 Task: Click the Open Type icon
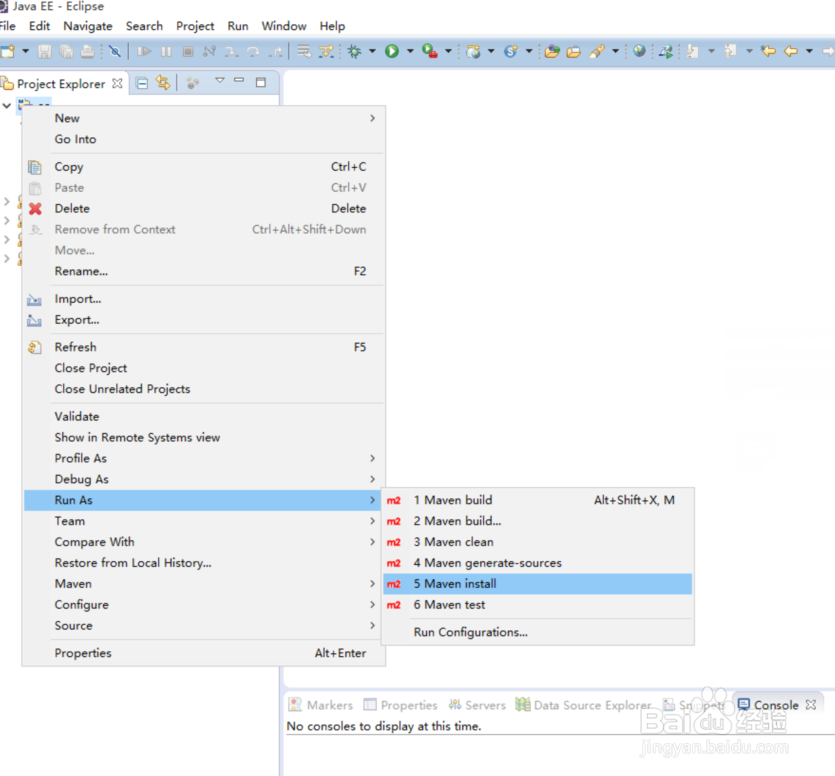(x=552, y=52)
